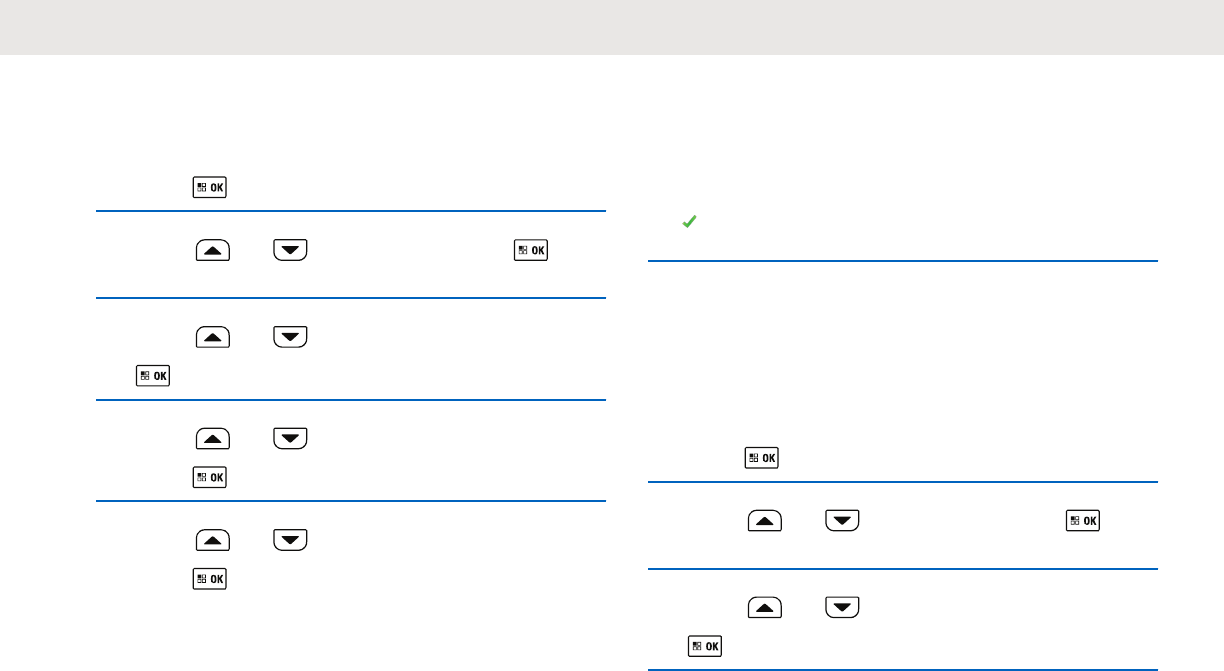This screenshot has height=671, width=1224.
Task: Click OK icon below left column's fourth-step arrows
Action: tap(210, 477)
